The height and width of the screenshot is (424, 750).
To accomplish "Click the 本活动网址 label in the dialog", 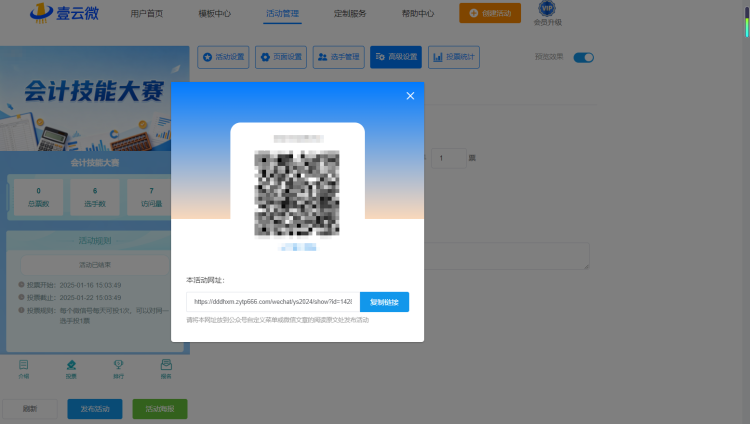I will click(x=205, y=280).
